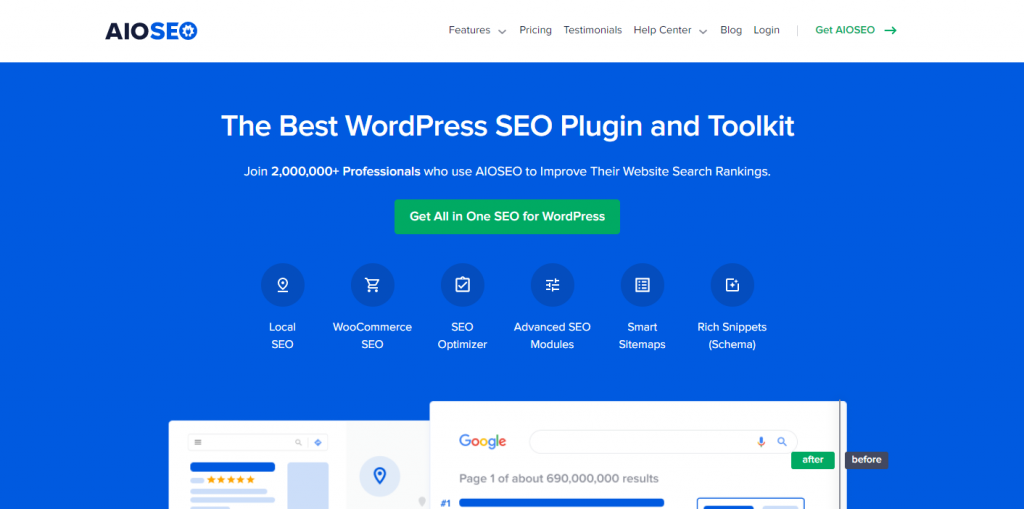The image size is (1024, 509).
Task: Expand the Help Center chevron
Action: [x=703, y=31]
